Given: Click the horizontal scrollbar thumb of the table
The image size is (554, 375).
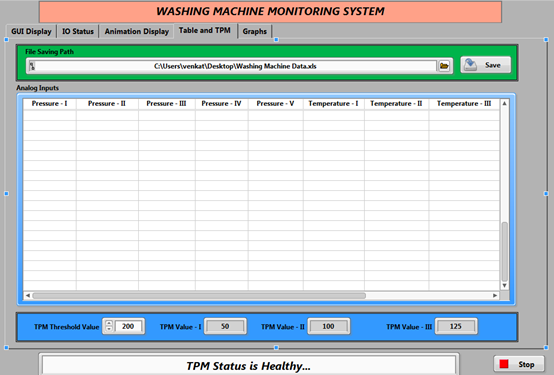Looking at the screenshot, I should [199, 295].
